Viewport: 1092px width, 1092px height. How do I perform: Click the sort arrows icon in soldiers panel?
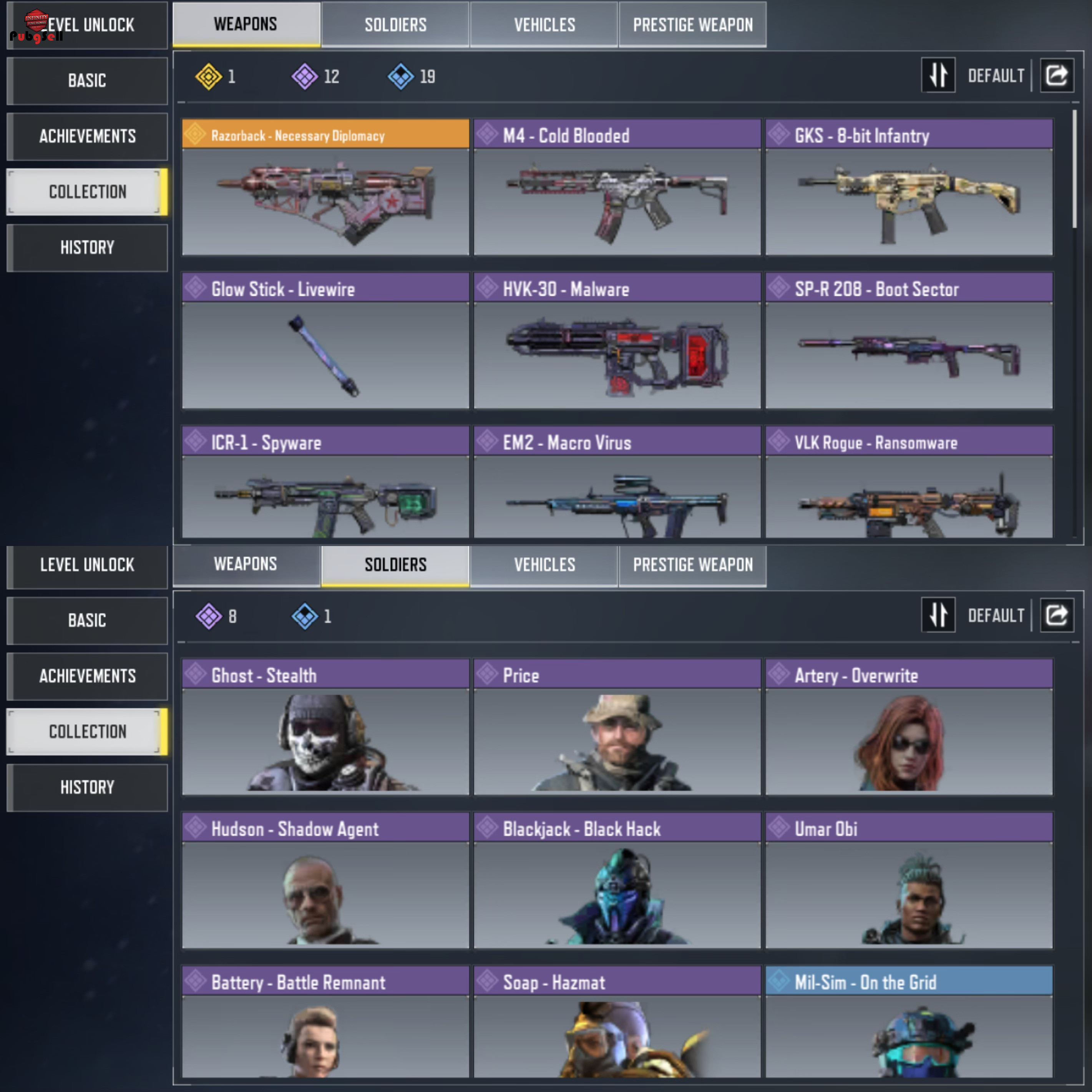point(938,615)
